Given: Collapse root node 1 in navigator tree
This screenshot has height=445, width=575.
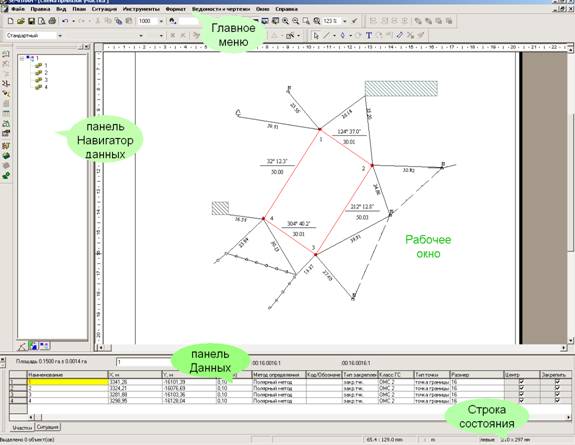Looking at the screenshot, I should pyautogui.click(x=22, y=58).
